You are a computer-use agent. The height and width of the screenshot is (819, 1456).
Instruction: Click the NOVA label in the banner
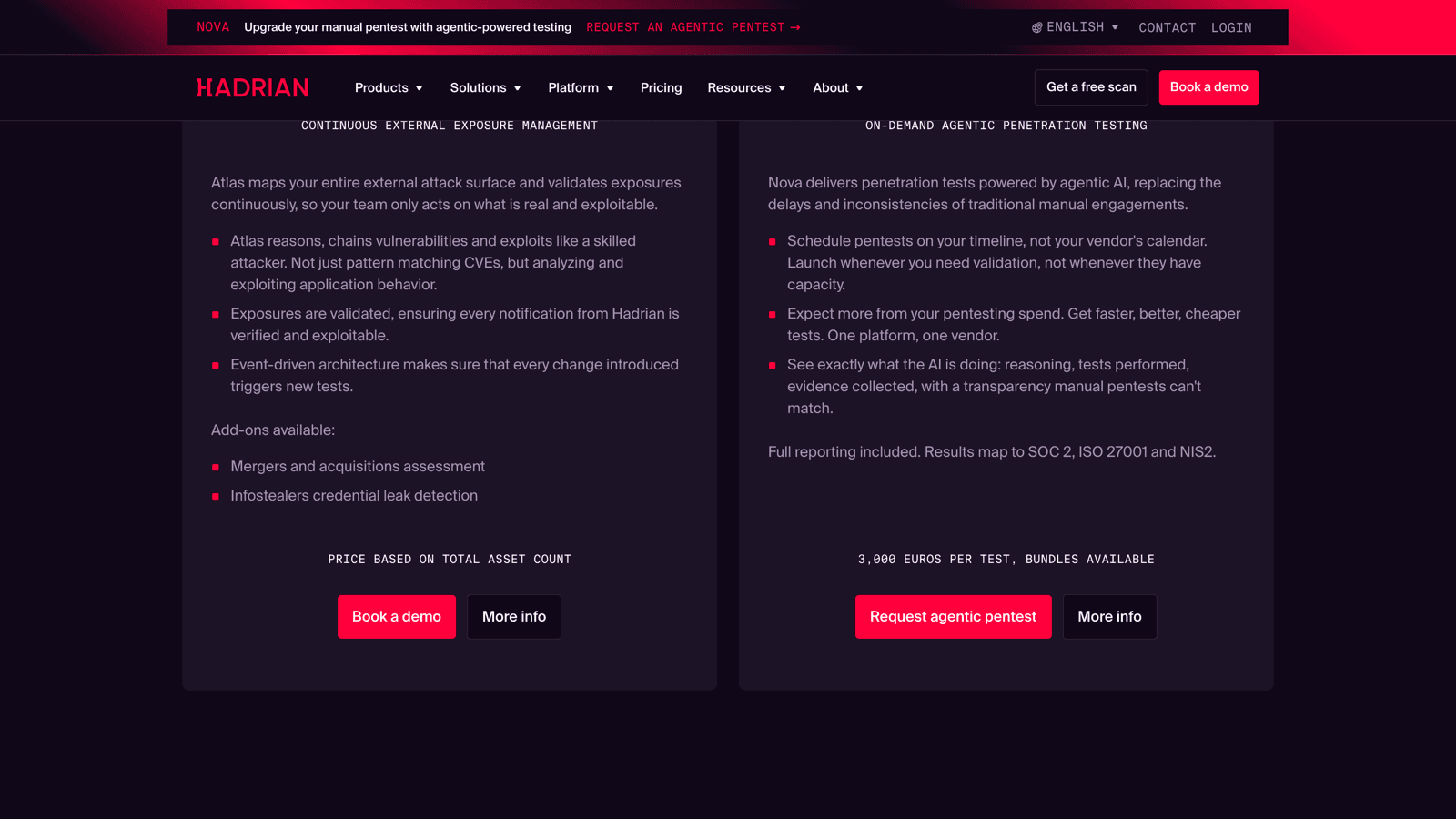click(x=213, y=27)
